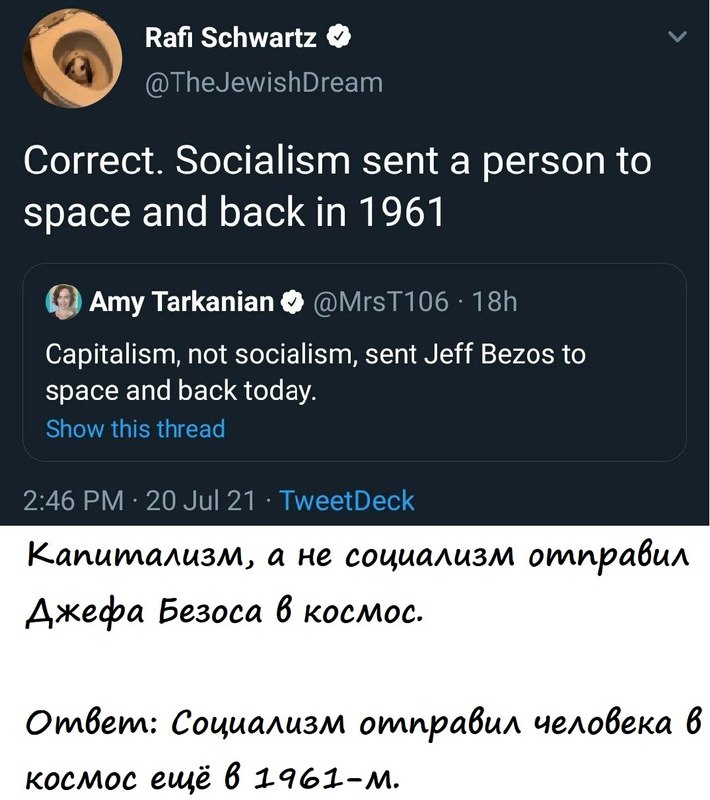The image size is (710, 800).
Task: Open the @TheJewishDream handle
Action: tap(264, 81)
